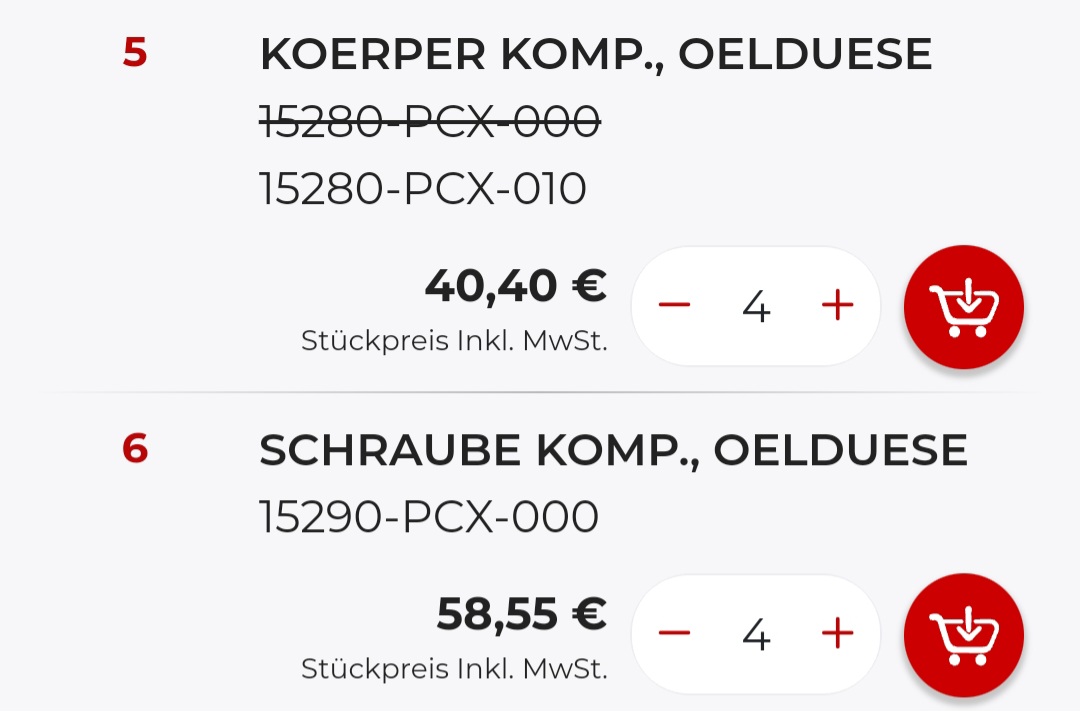Screen dimensions: 1080x711
Task: Decrease quantity for part 15290-PCX-000
Action: click(x=675, y=633)
